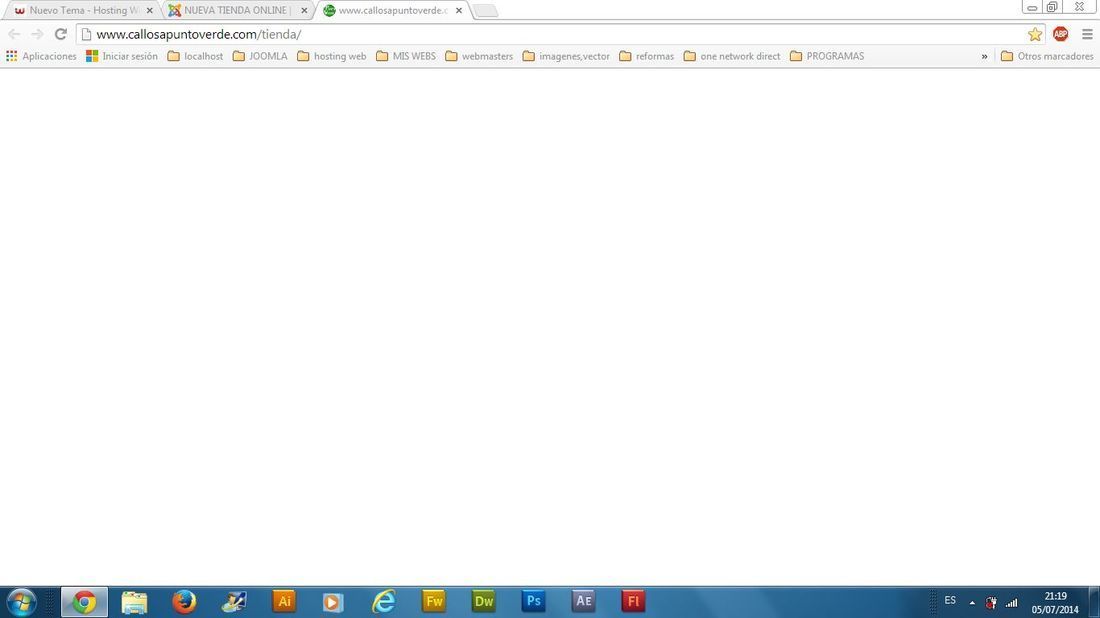Go back to the previous page
This screenshot has height=618, width=1100.
click(14, 34)
